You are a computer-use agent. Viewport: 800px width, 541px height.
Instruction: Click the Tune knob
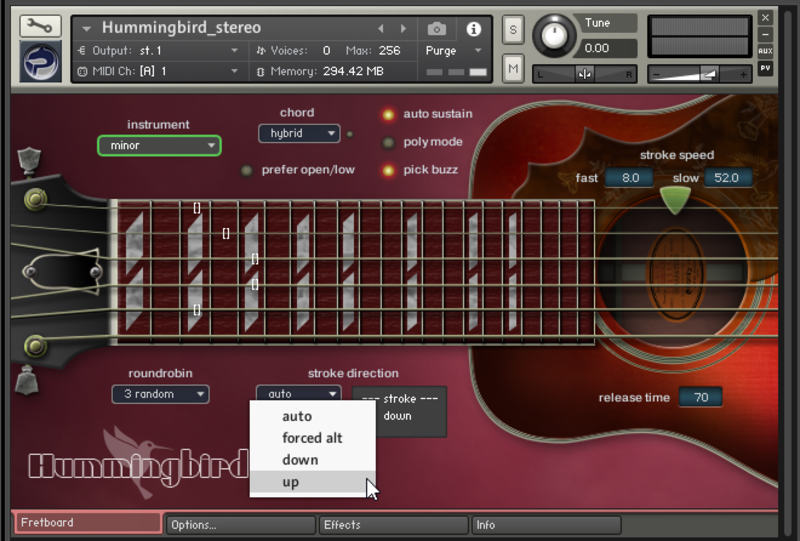(554, 36)
